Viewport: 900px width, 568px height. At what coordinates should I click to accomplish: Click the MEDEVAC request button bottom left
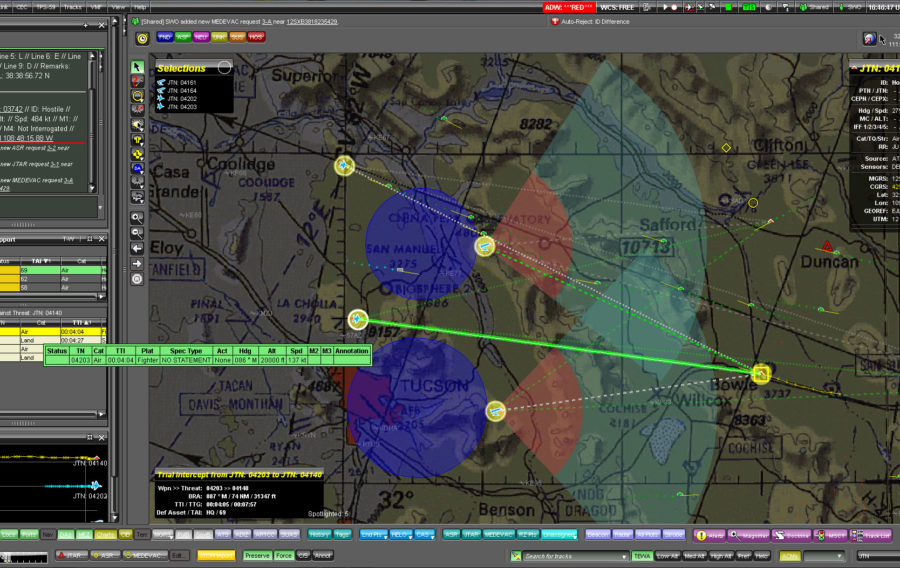[x=146, y=556]
